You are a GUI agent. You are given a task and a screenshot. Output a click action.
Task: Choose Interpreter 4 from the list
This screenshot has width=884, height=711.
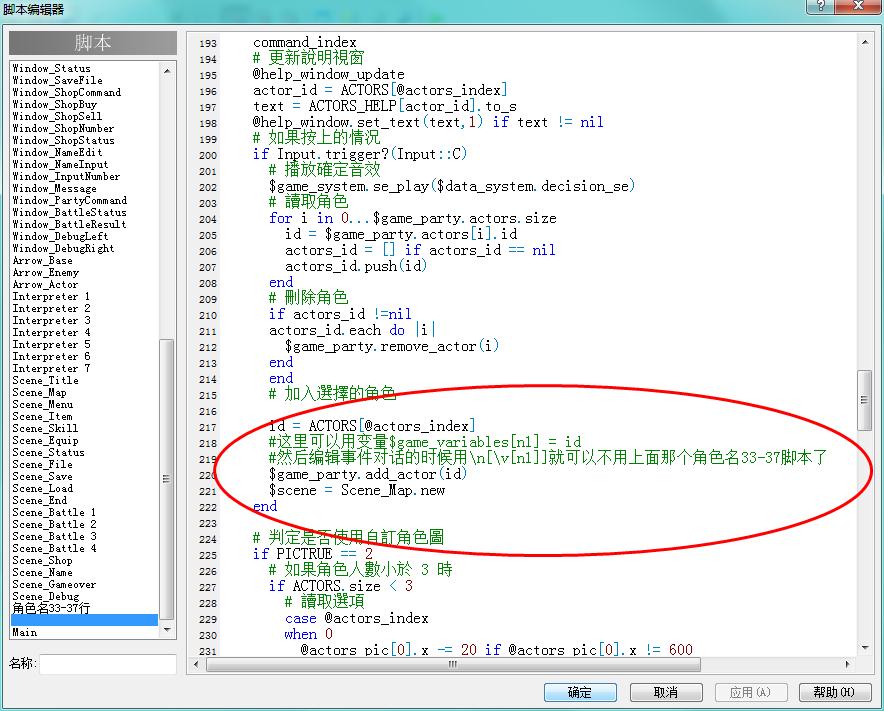click(51, 333)
